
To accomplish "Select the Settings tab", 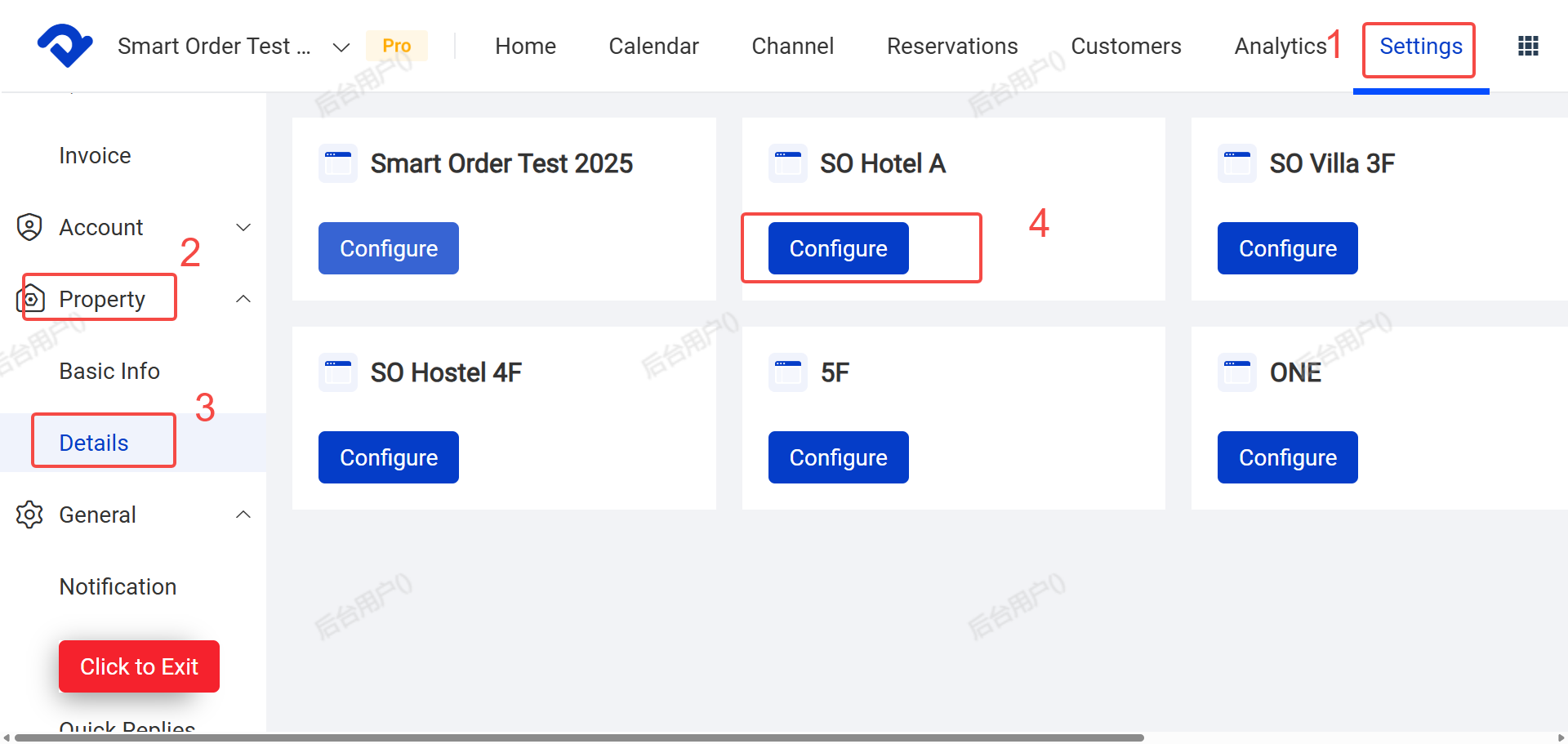I will (x=1420, y=47).
